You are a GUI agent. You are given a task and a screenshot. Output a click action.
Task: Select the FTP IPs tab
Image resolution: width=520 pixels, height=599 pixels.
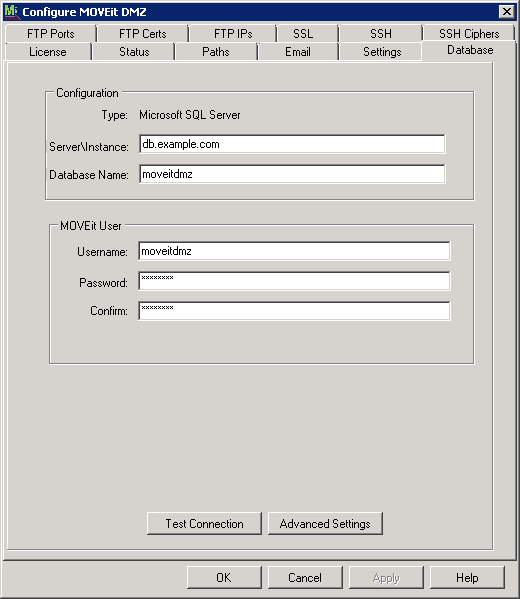233,34
